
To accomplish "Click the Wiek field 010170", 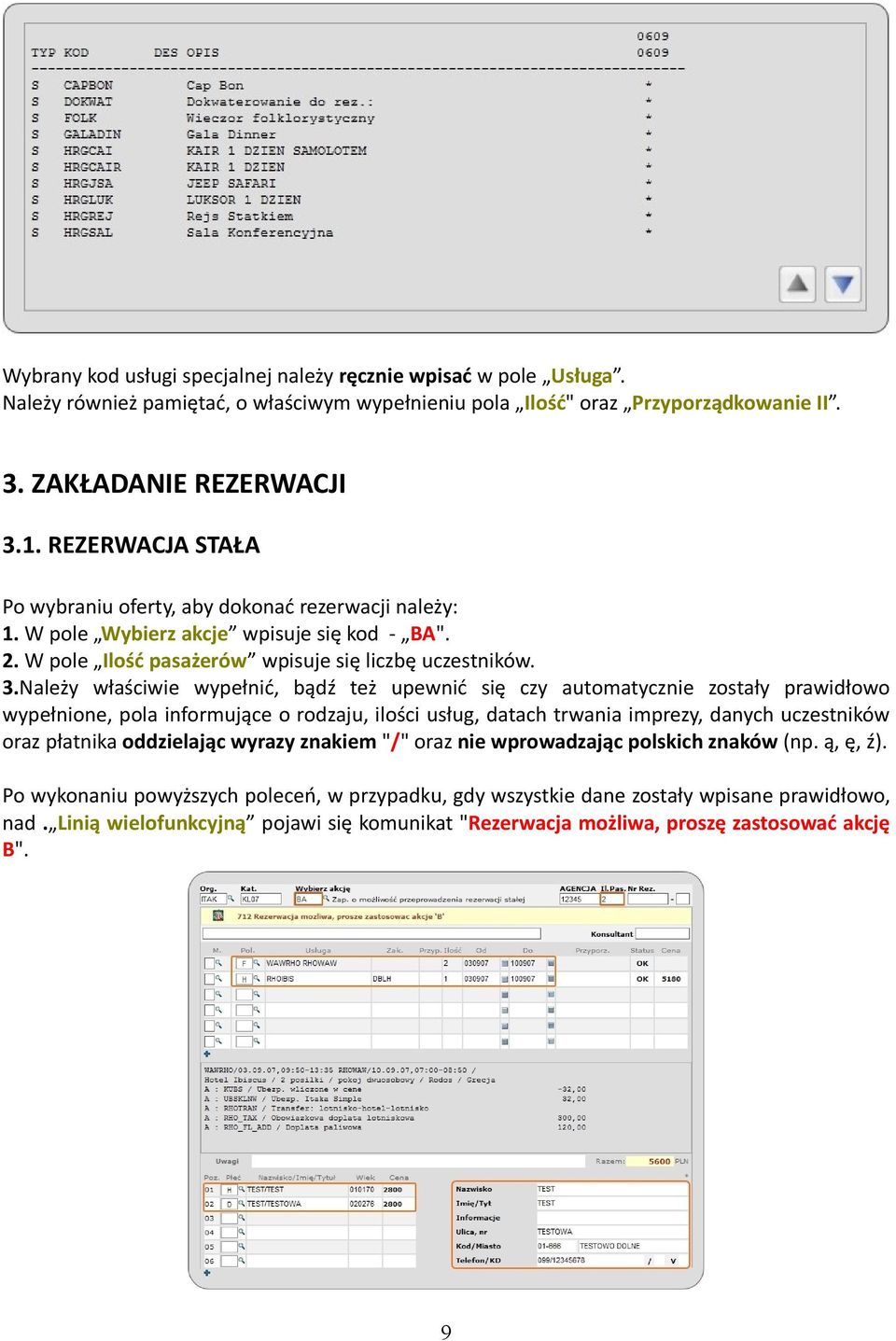I will pos(364,1190).
